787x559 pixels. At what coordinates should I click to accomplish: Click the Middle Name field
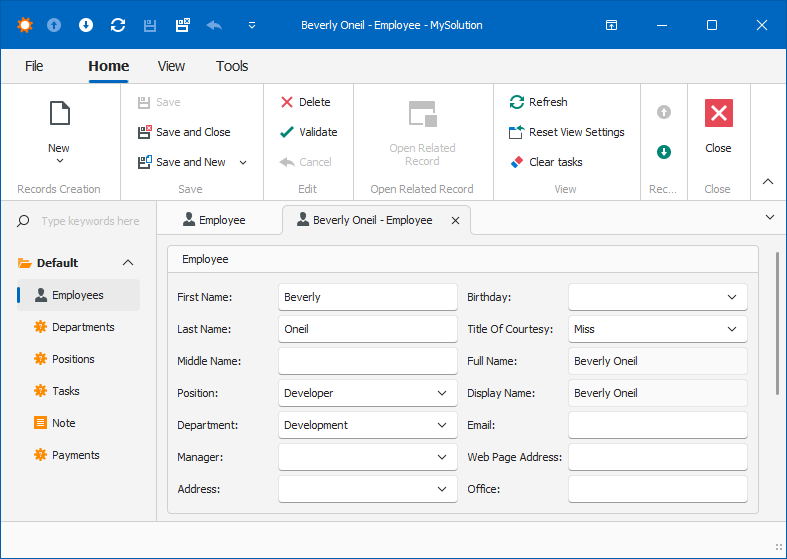tap(368, 361)
